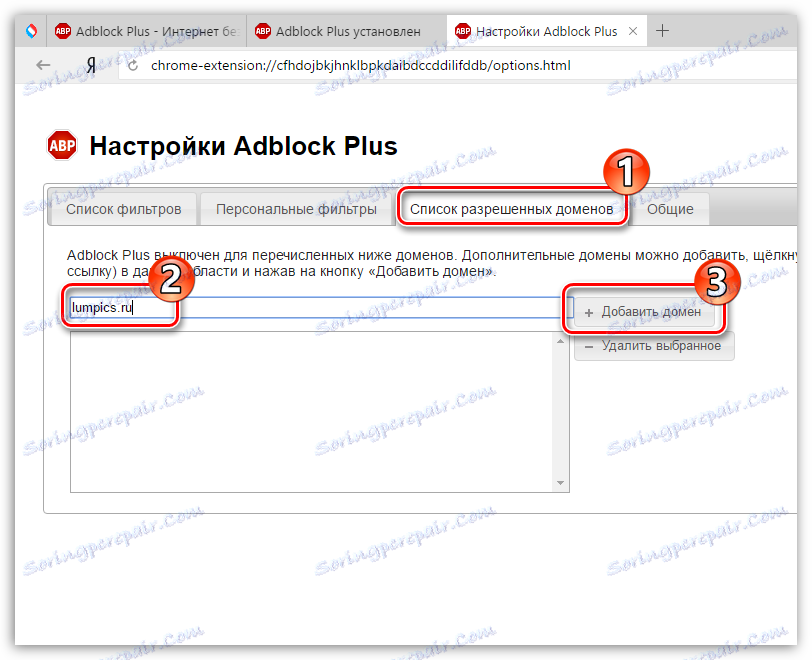Select the Общие tab
The height and width of the screenshot is (660, 812).
pyautogui.click(x=672, y=209)
